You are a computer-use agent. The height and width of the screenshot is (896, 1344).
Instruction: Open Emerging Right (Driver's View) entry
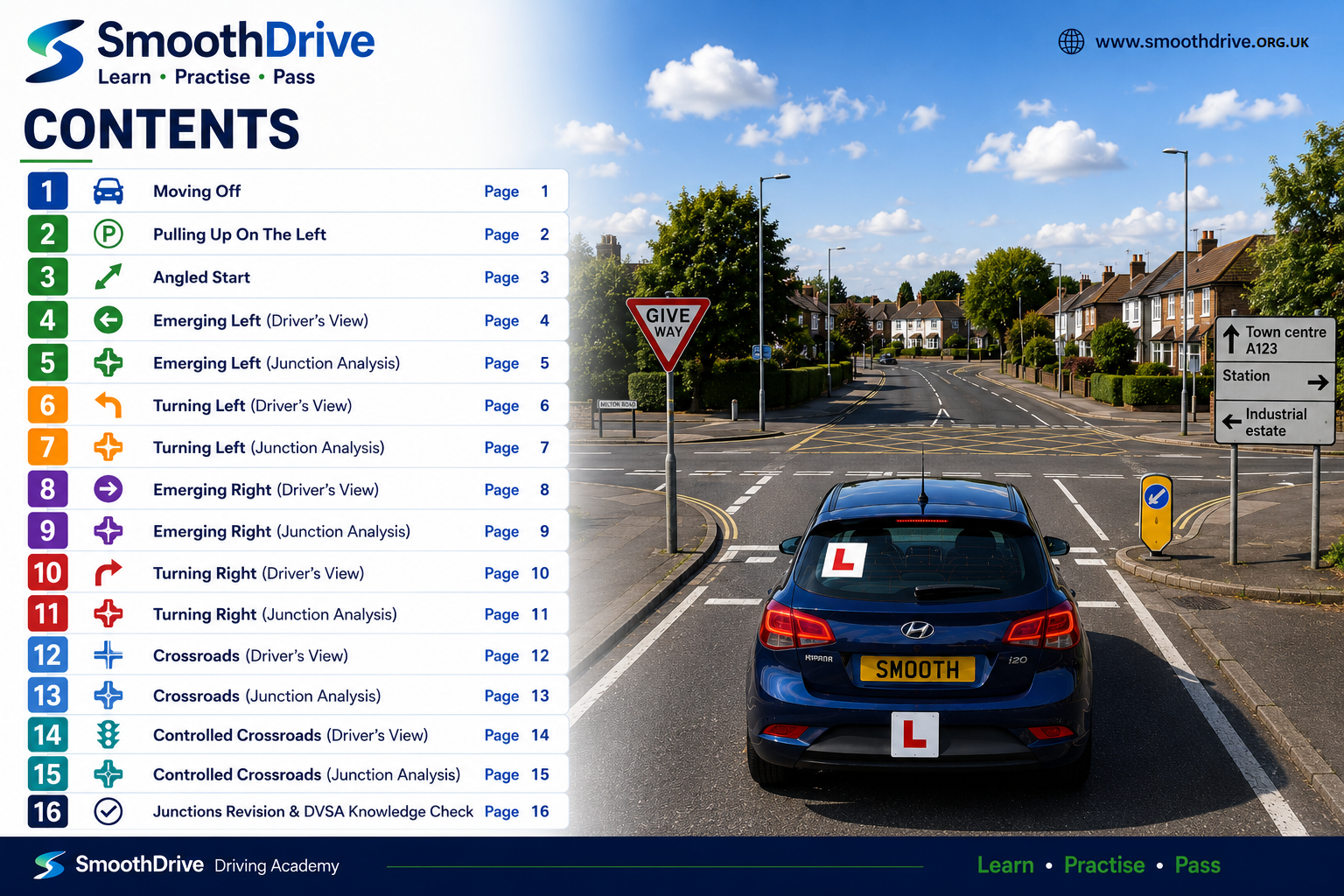click(x=297, y=489)
